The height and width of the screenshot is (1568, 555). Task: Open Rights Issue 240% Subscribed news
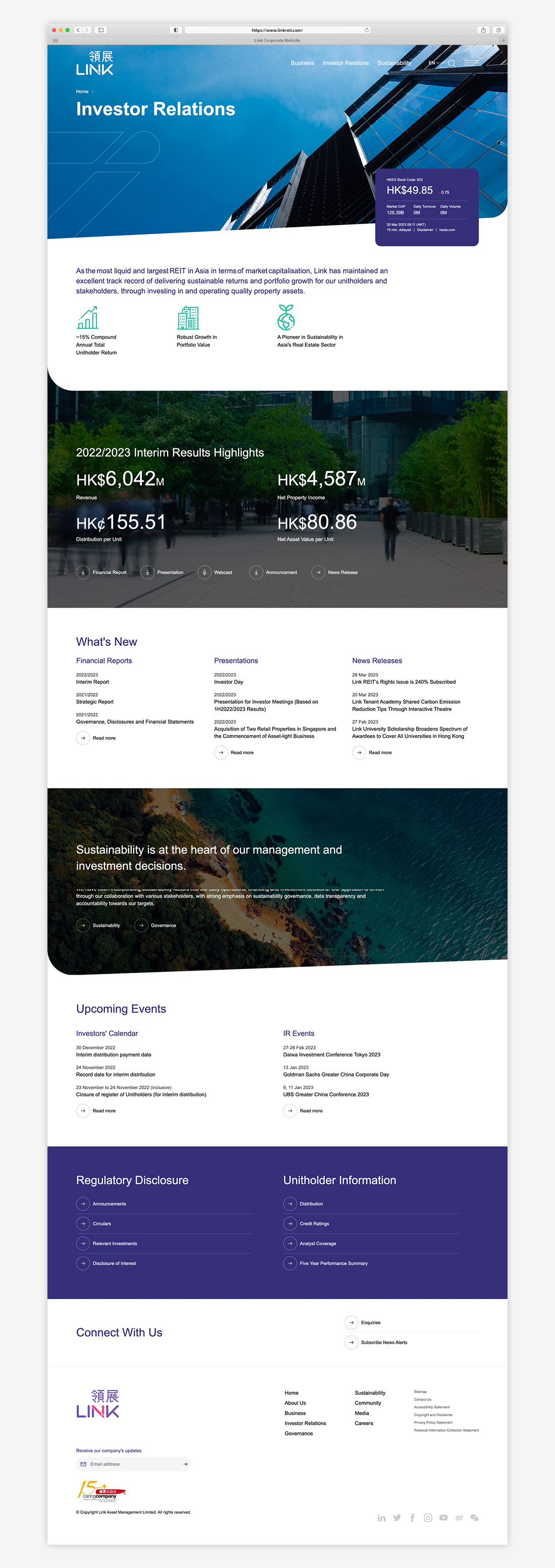point(404,683)
